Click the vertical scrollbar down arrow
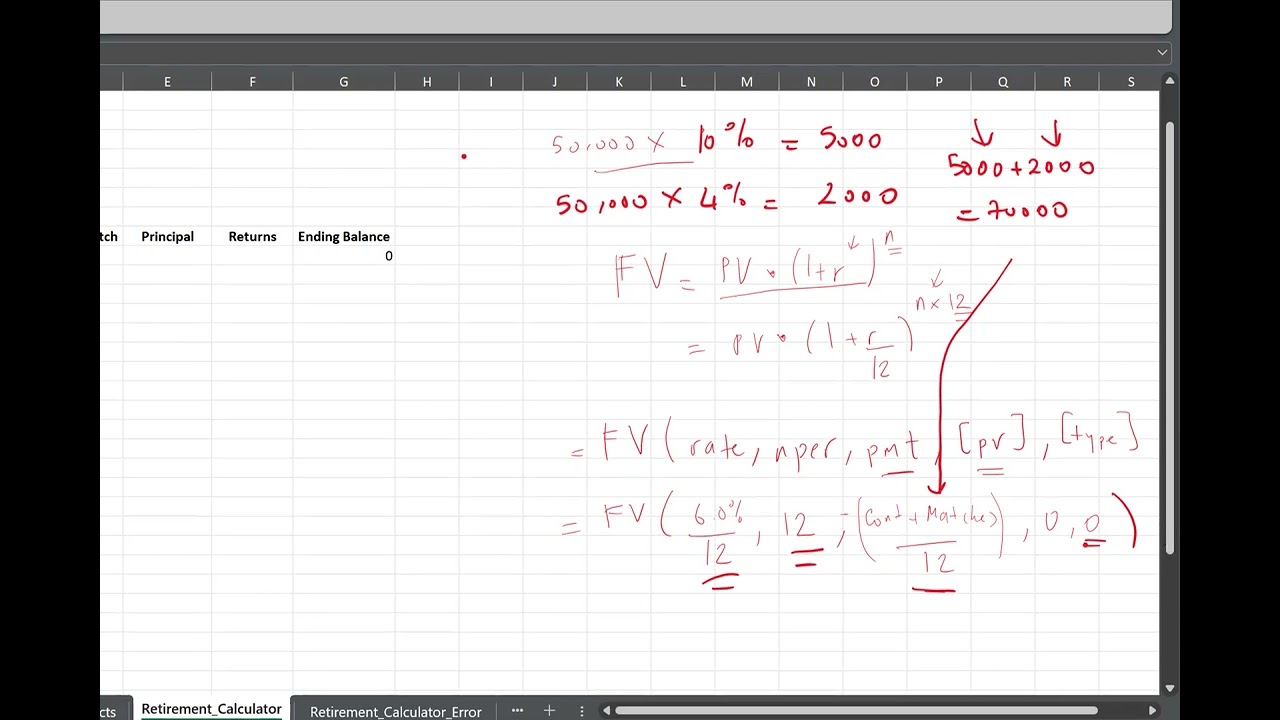This screenshot has width=1280, height=720. tap(1170, 688)
